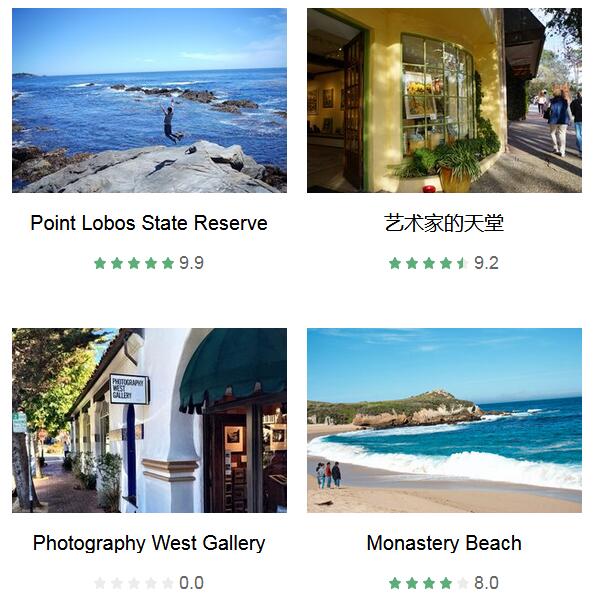Click last gray star under Photography West Gallery
595x604 pixels.
point(168,583)
